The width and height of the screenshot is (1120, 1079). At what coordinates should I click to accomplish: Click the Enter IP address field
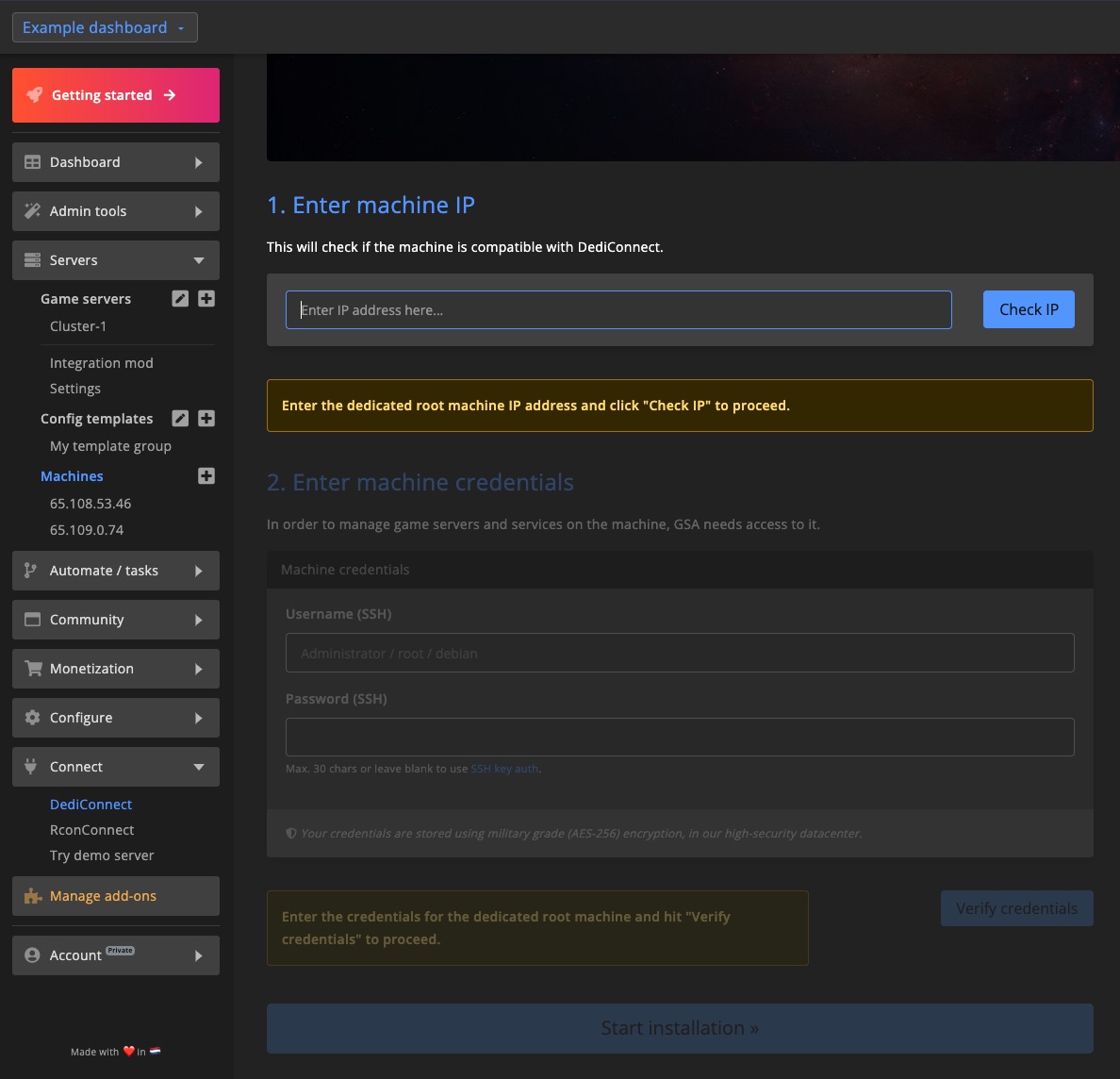(x=618, y=310)
